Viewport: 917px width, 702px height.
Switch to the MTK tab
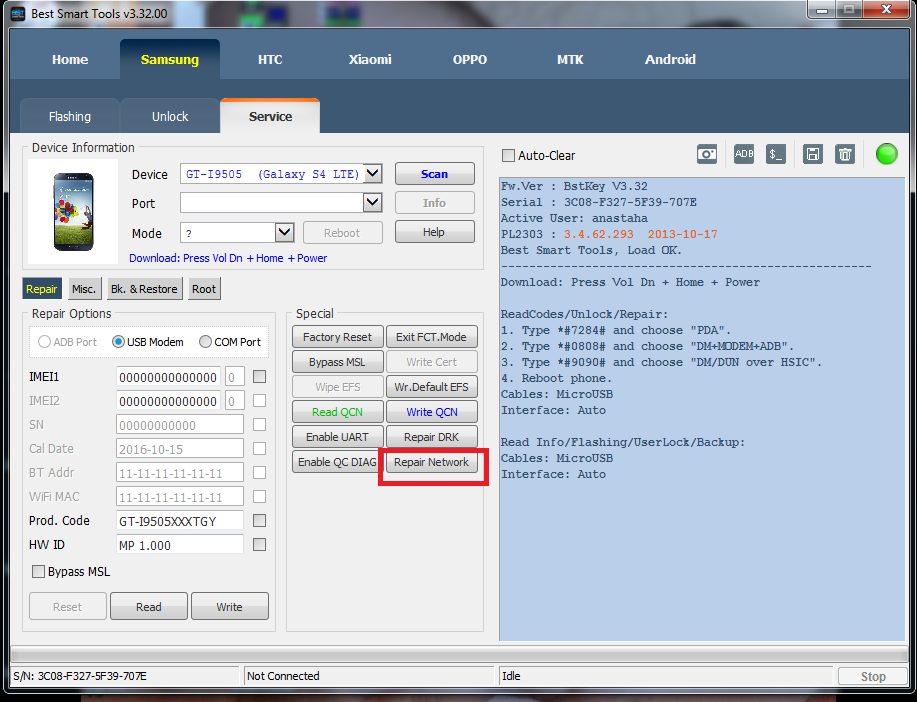click(570, 60)
